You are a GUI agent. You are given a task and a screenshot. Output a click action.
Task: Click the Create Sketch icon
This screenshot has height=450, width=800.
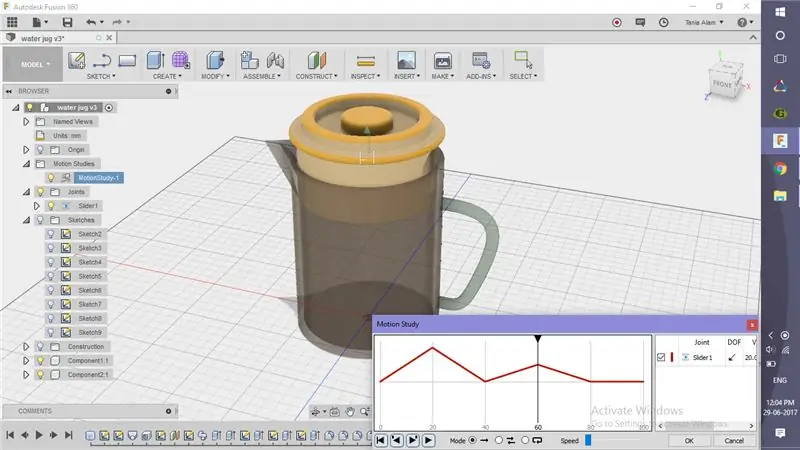pyautogui.click(x=77, y=60)
